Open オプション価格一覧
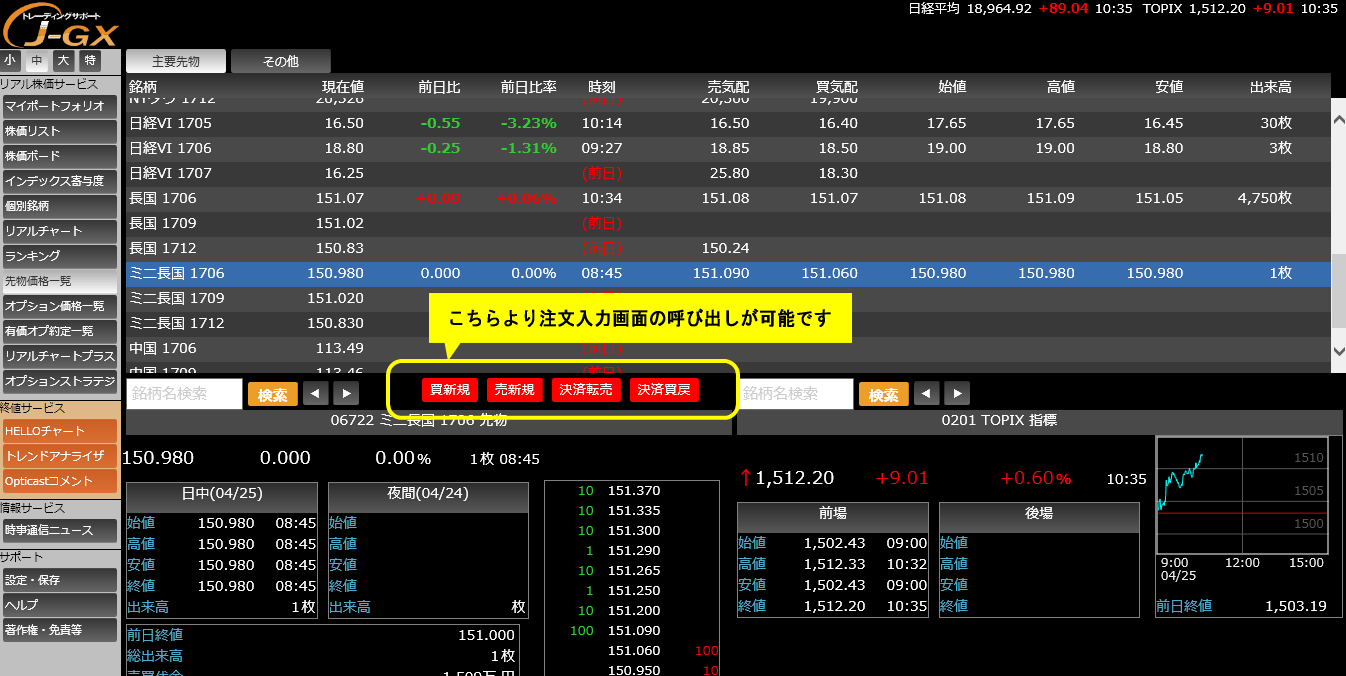 pos(60,306)
